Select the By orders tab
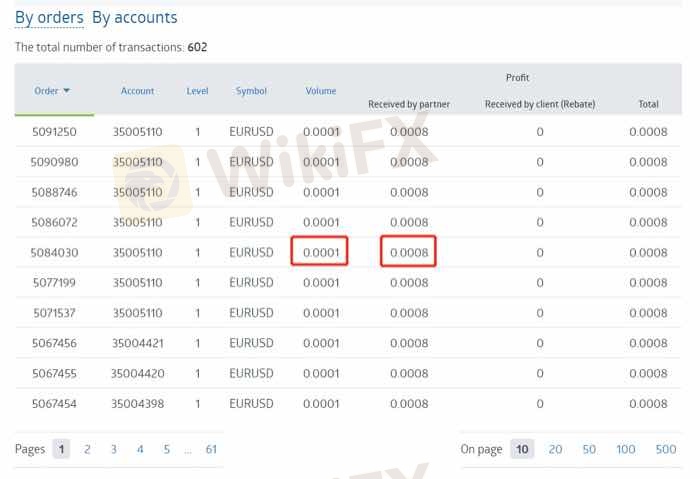This screenshot has height=479, width=700. [x=49, y=17]
